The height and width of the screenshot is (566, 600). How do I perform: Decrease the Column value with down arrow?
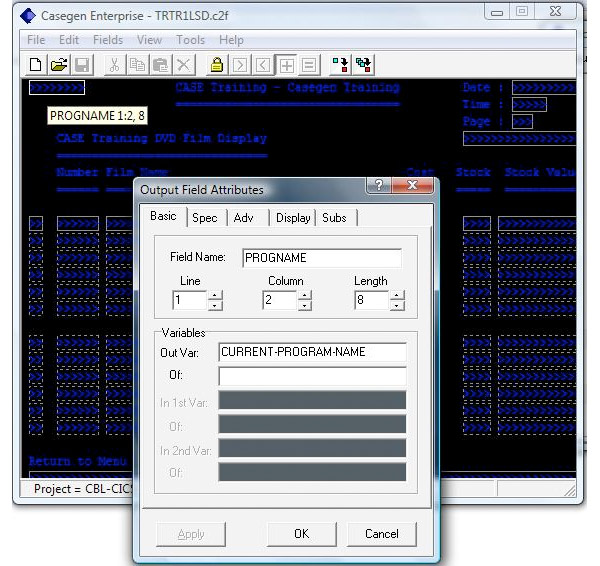click(305, 305)
